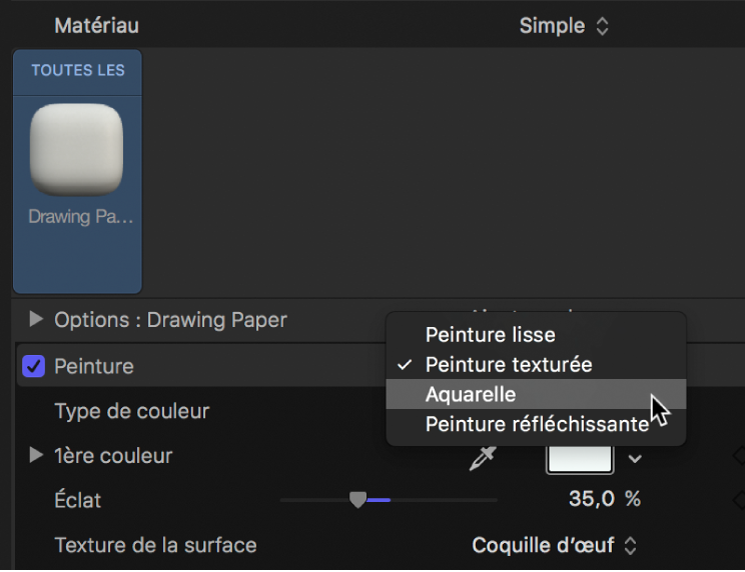Click the keyframe diamond beside 1ère couleur
Image resolution: width=745 pixels, height=572 pixels.
point(738,456)
